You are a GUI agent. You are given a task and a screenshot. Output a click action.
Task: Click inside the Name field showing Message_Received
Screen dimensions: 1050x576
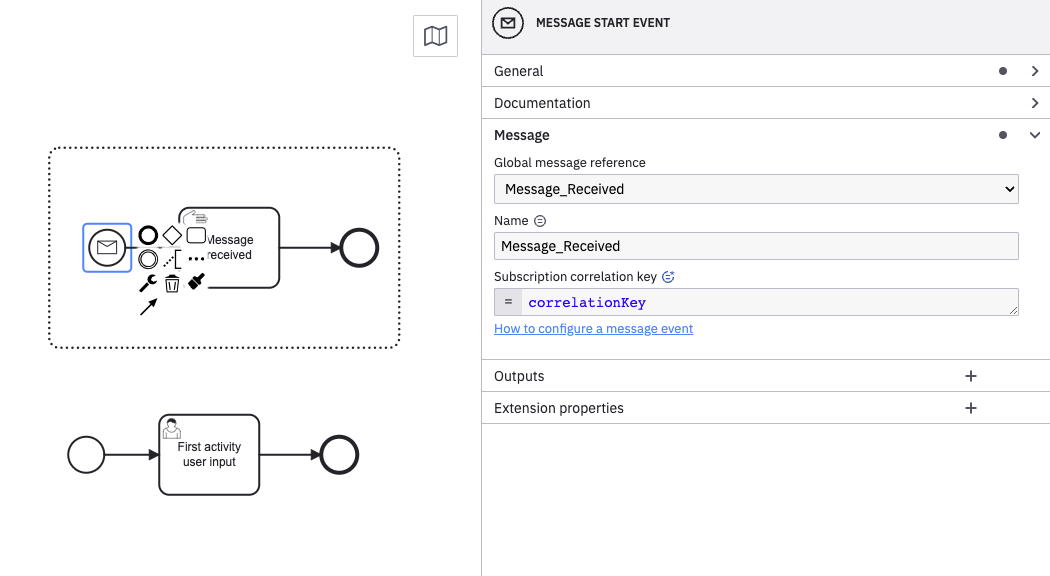700,245
